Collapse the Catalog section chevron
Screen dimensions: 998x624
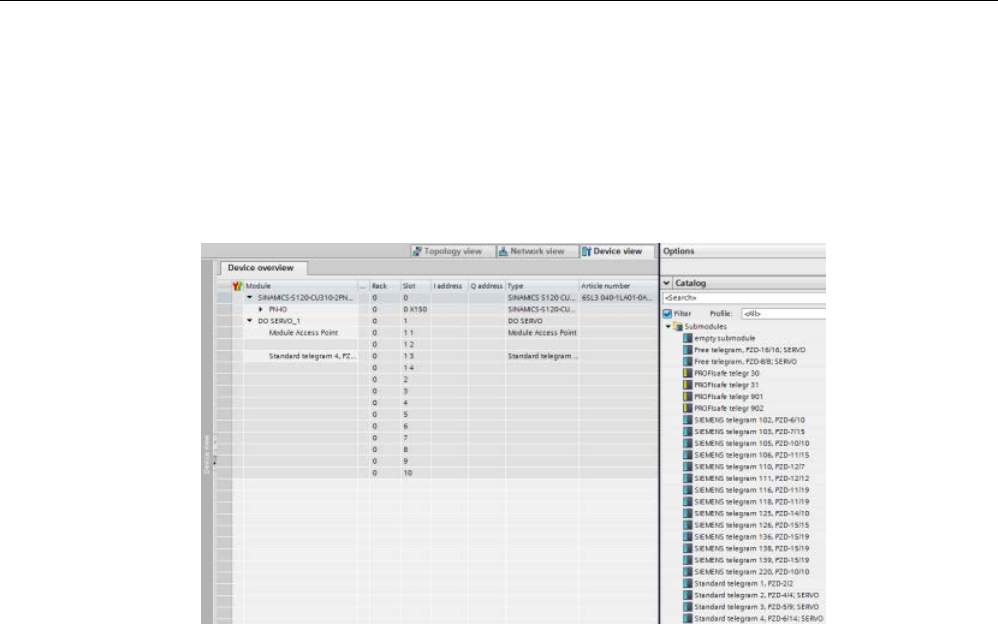666,283
